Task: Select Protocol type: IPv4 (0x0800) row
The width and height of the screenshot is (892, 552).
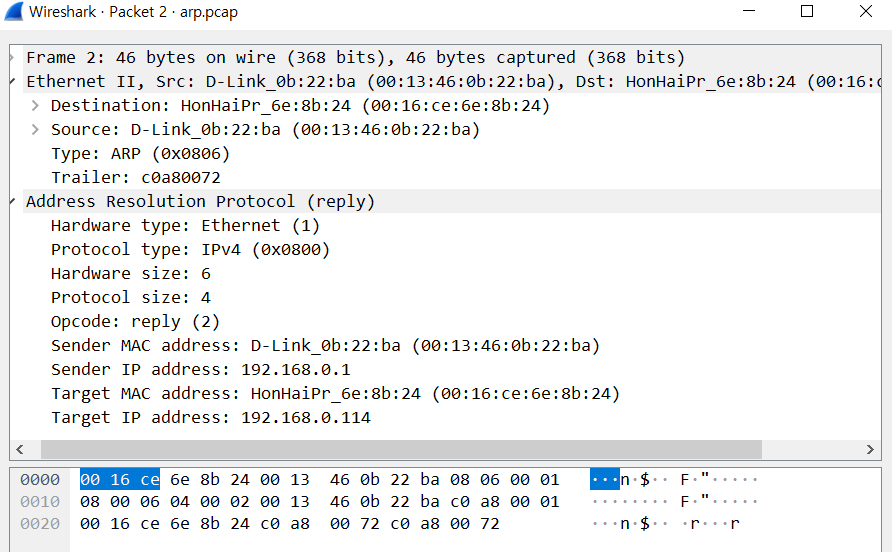Action: coord(191,249)
